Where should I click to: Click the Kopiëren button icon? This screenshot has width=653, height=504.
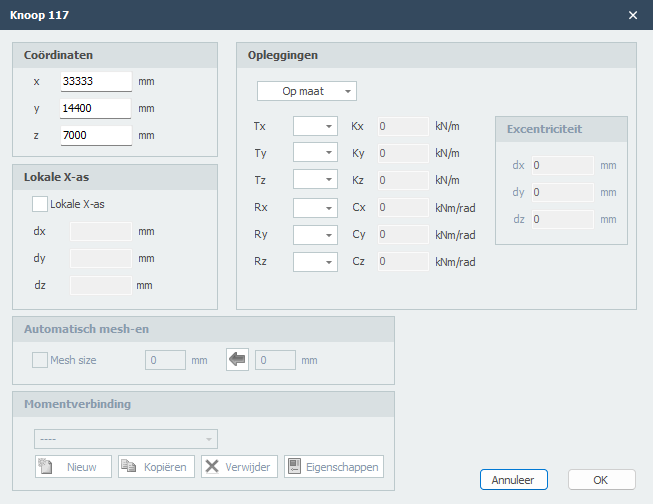tap(129, 467)
